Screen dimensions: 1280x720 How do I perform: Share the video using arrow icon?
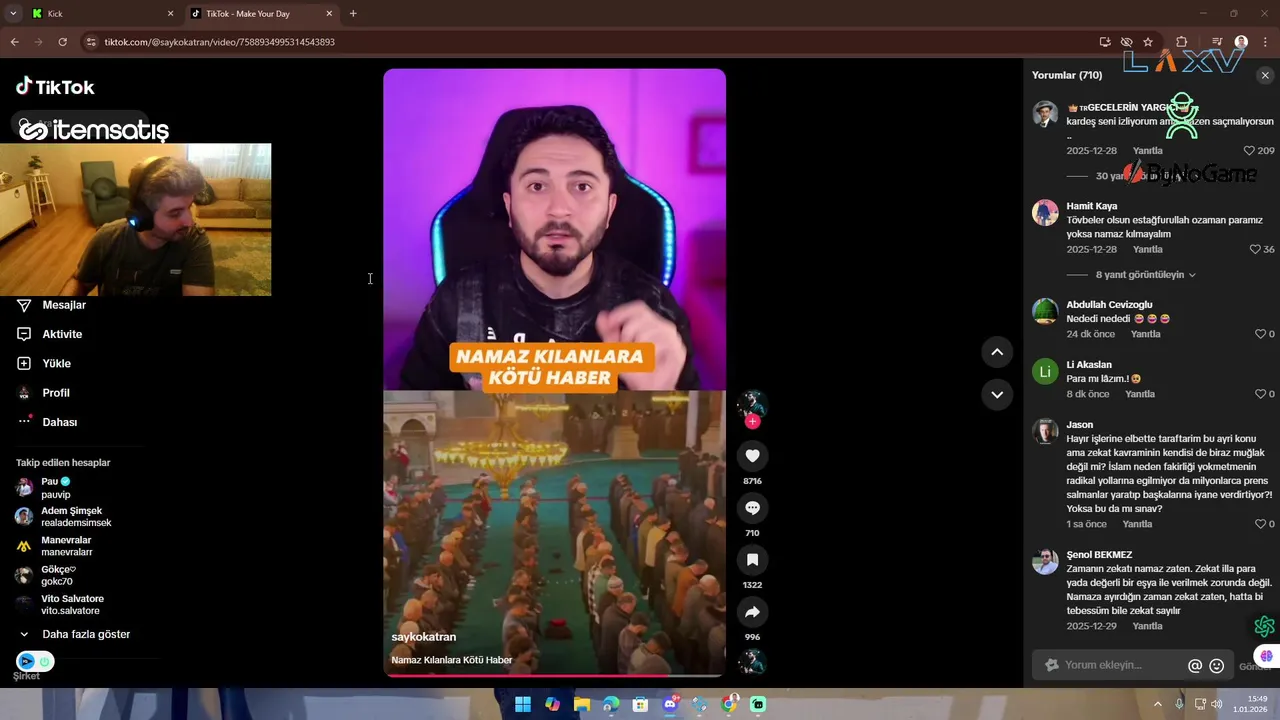pyautogui.click(x=753, y=612)
